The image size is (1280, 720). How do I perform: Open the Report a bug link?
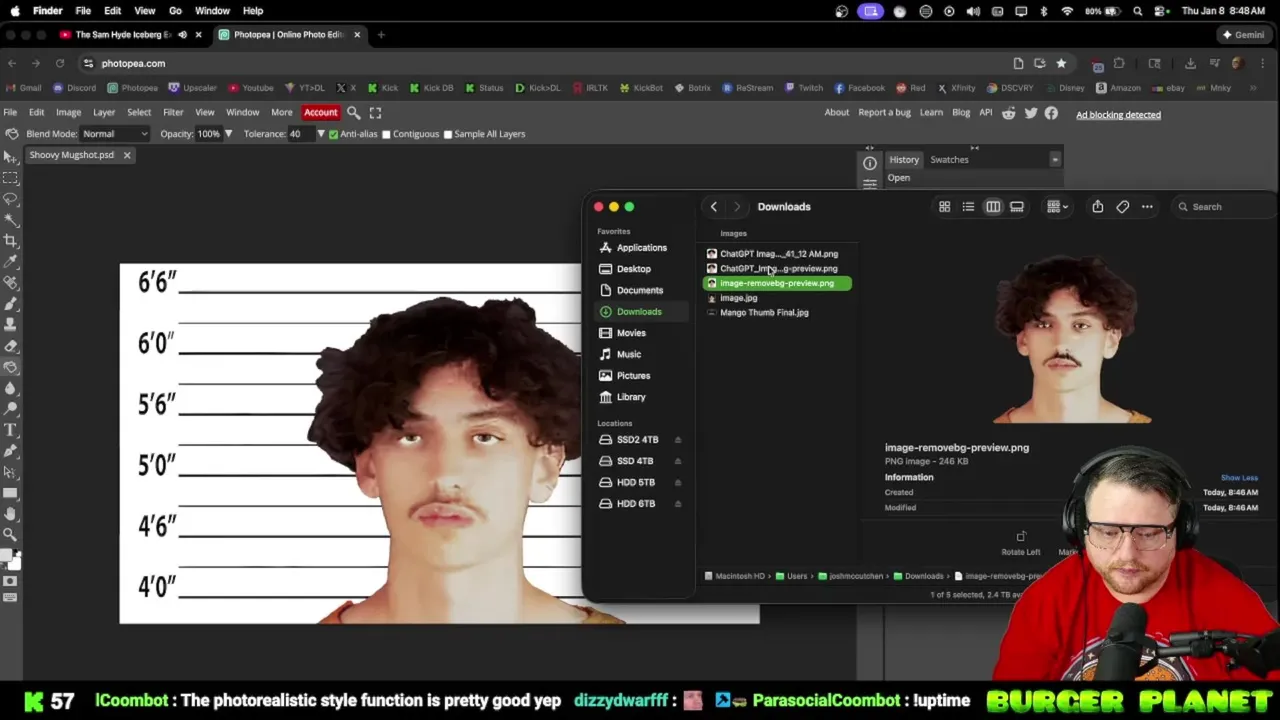point(884,113)
